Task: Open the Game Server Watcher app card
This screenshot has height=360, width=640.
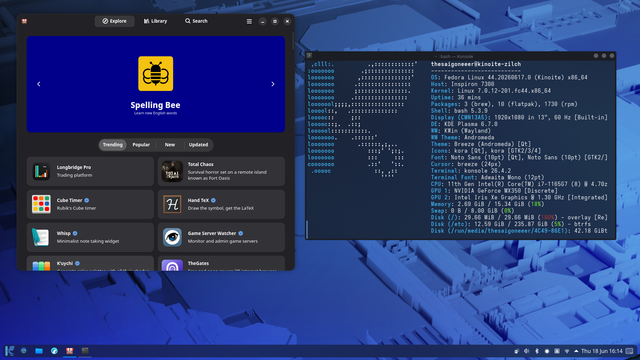Action: tap(221, 237)
